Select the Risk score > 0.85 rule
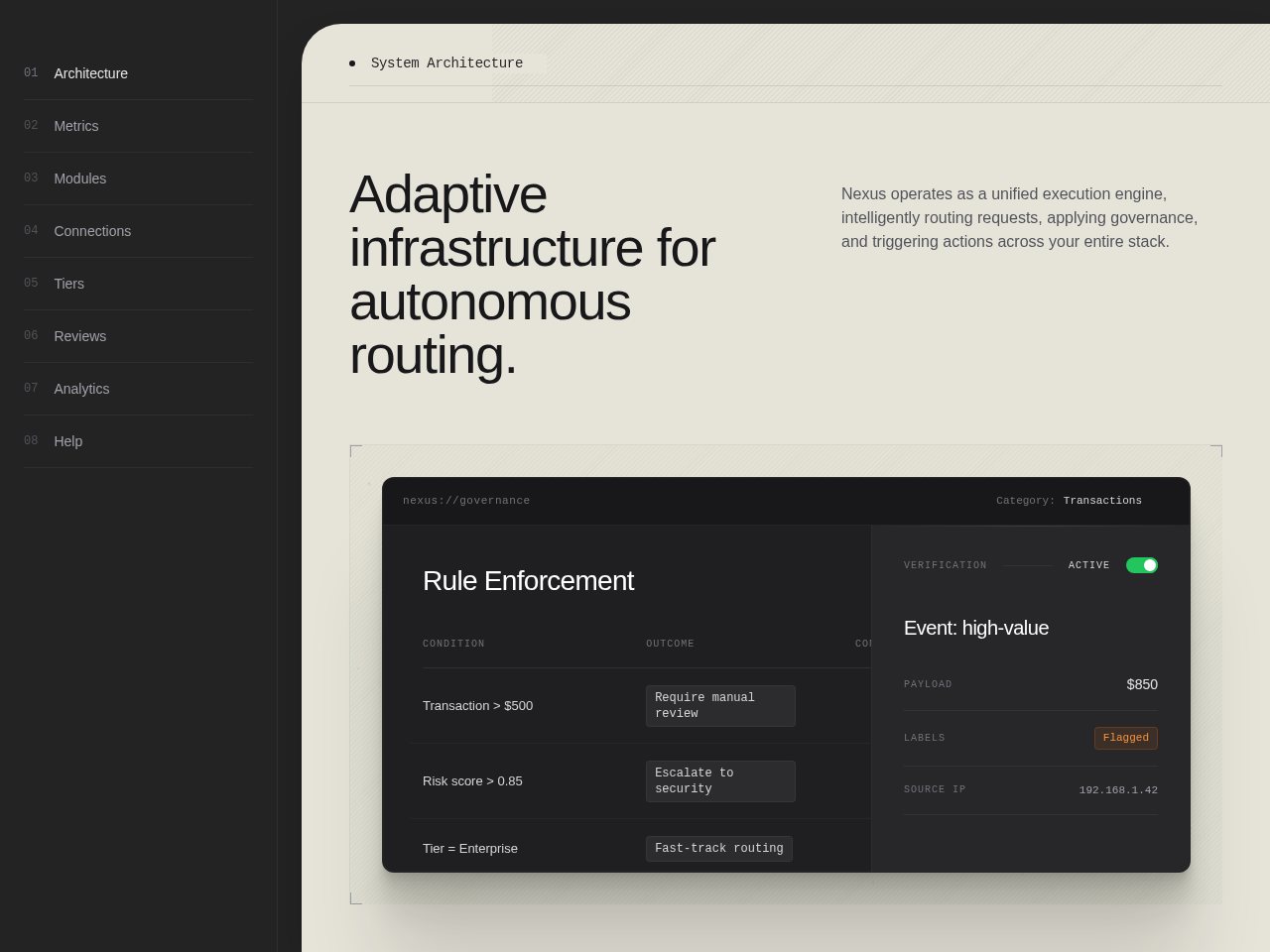The width and height of the screenshot is (1270, 952). [472, 781]
